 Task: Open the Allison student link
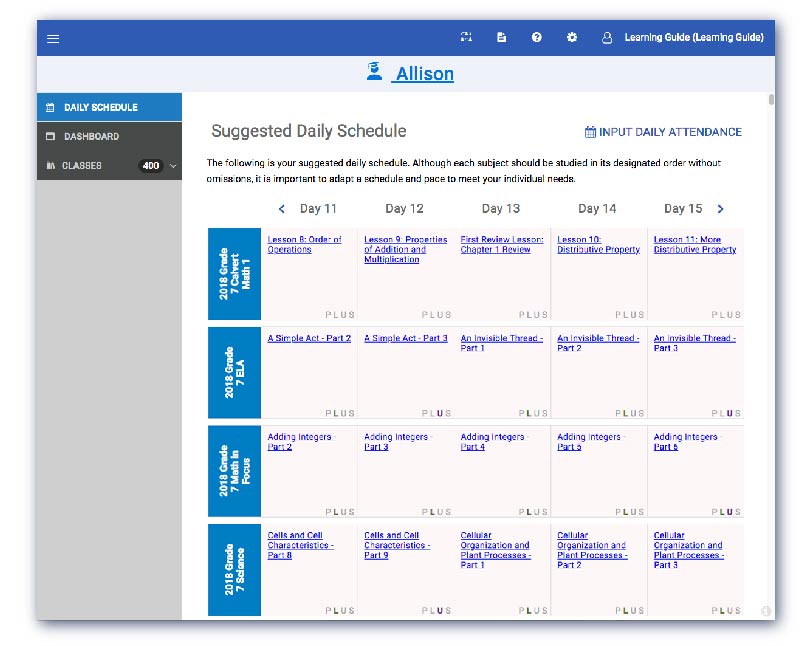click(424, 74)
